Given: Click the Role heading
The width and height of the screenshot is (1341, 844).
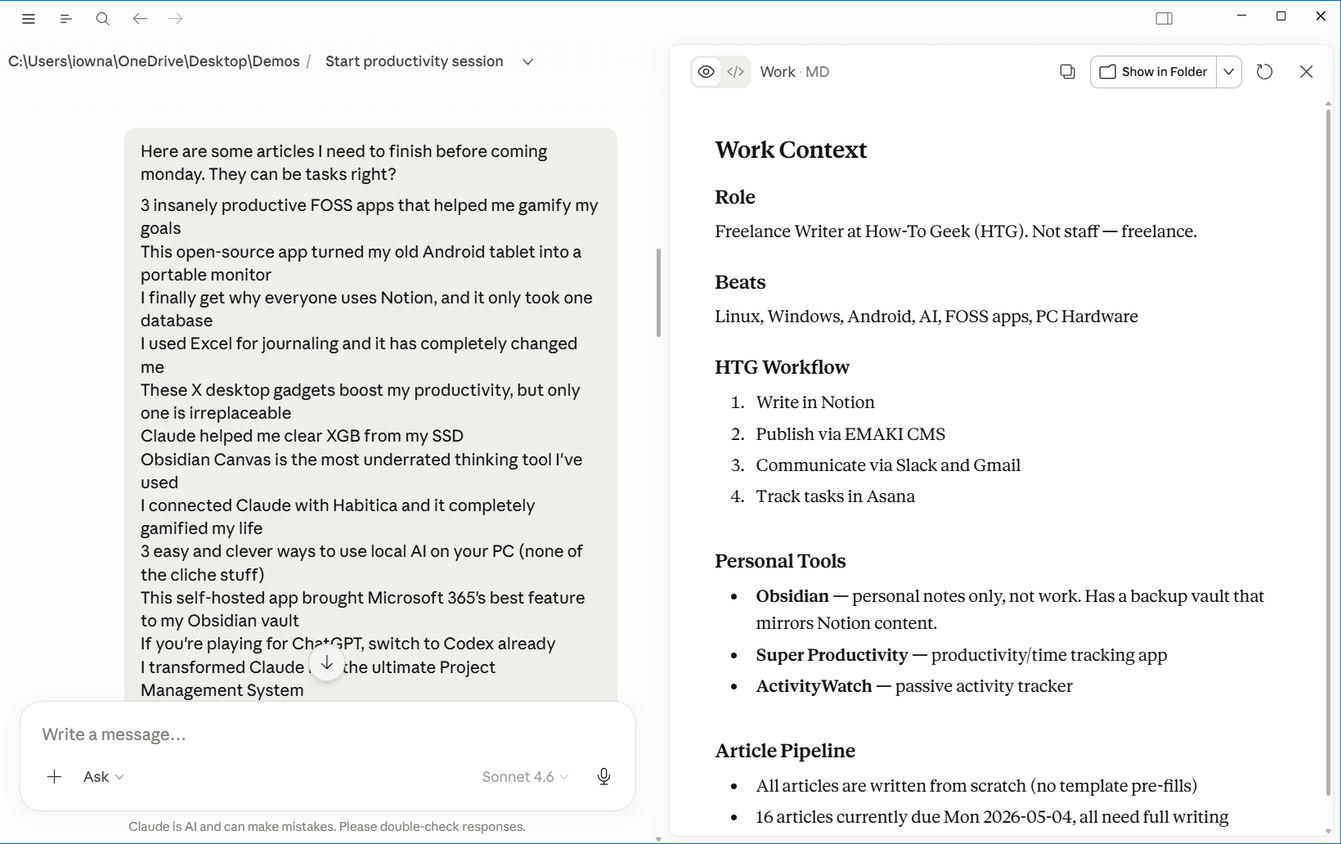Looking at the screenshot, I should [735, 197].
